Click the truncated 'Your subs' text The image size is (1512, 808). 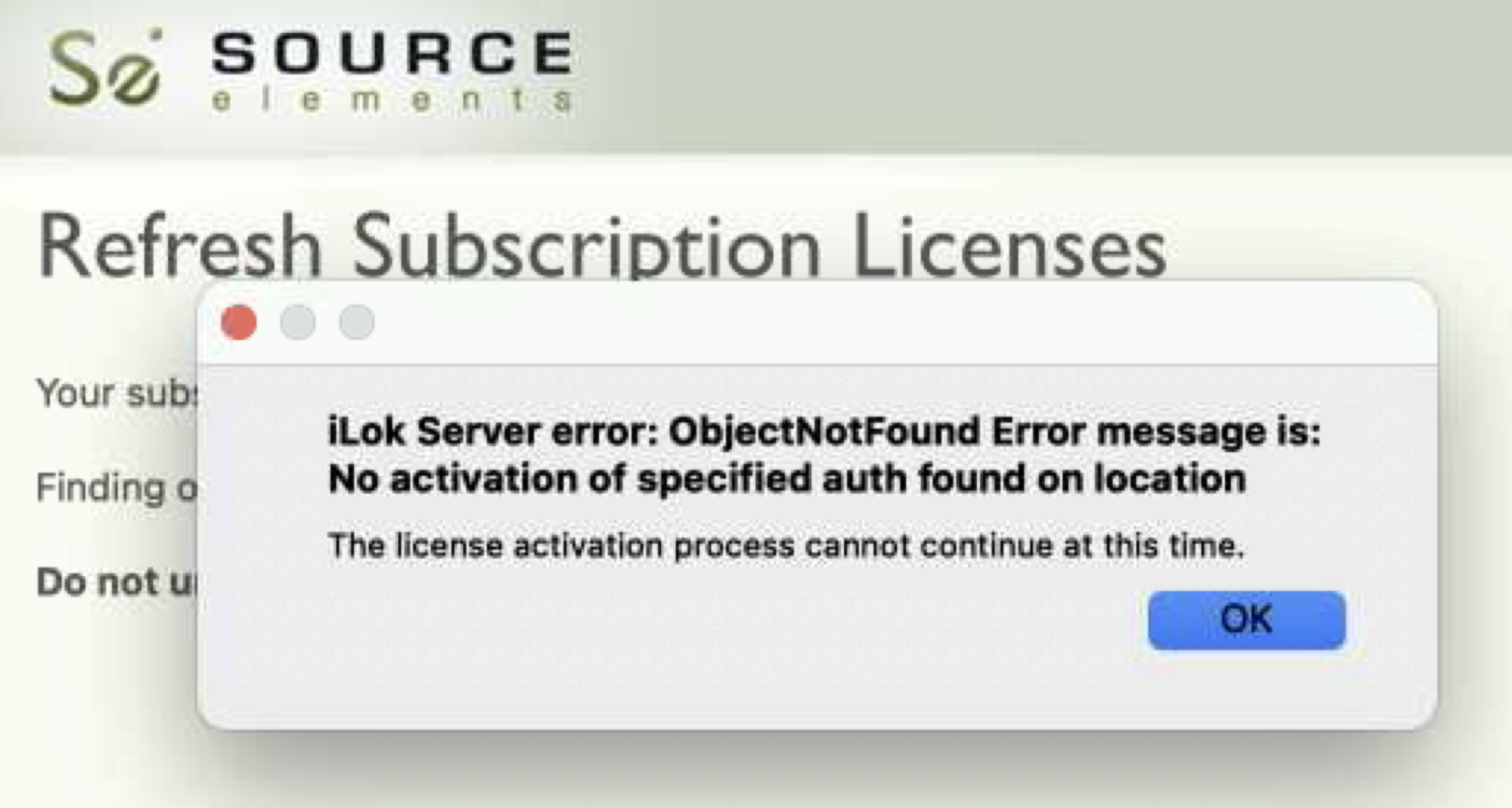click(x=117, y=393)
